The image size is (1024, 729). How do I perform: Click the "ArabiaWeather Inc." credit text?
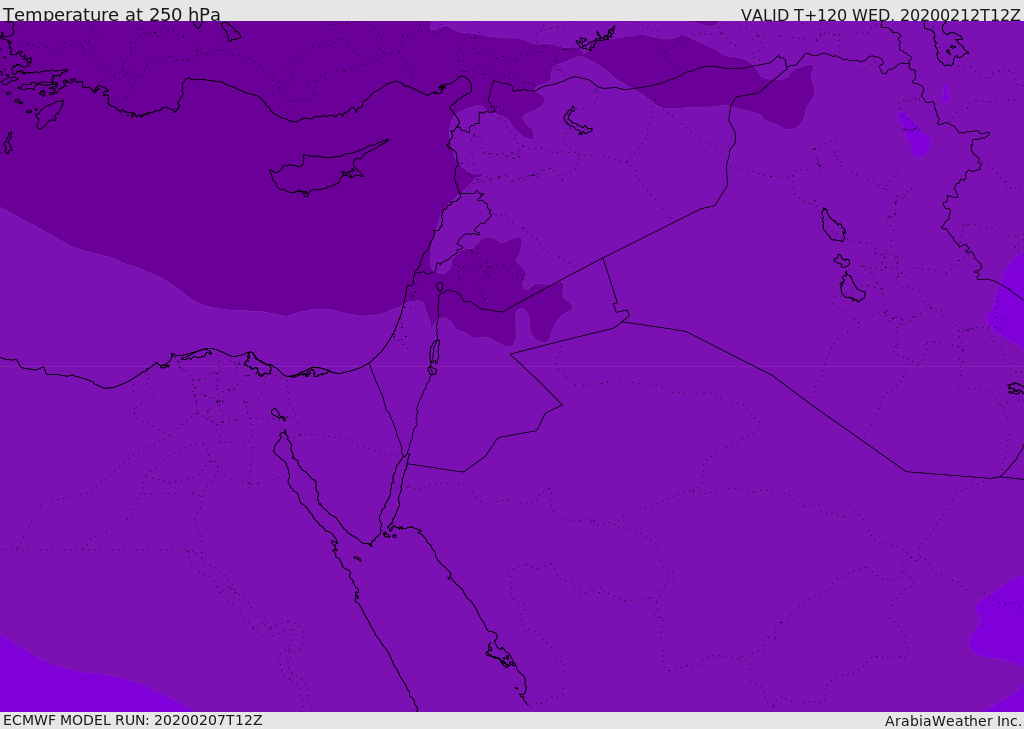953,721
